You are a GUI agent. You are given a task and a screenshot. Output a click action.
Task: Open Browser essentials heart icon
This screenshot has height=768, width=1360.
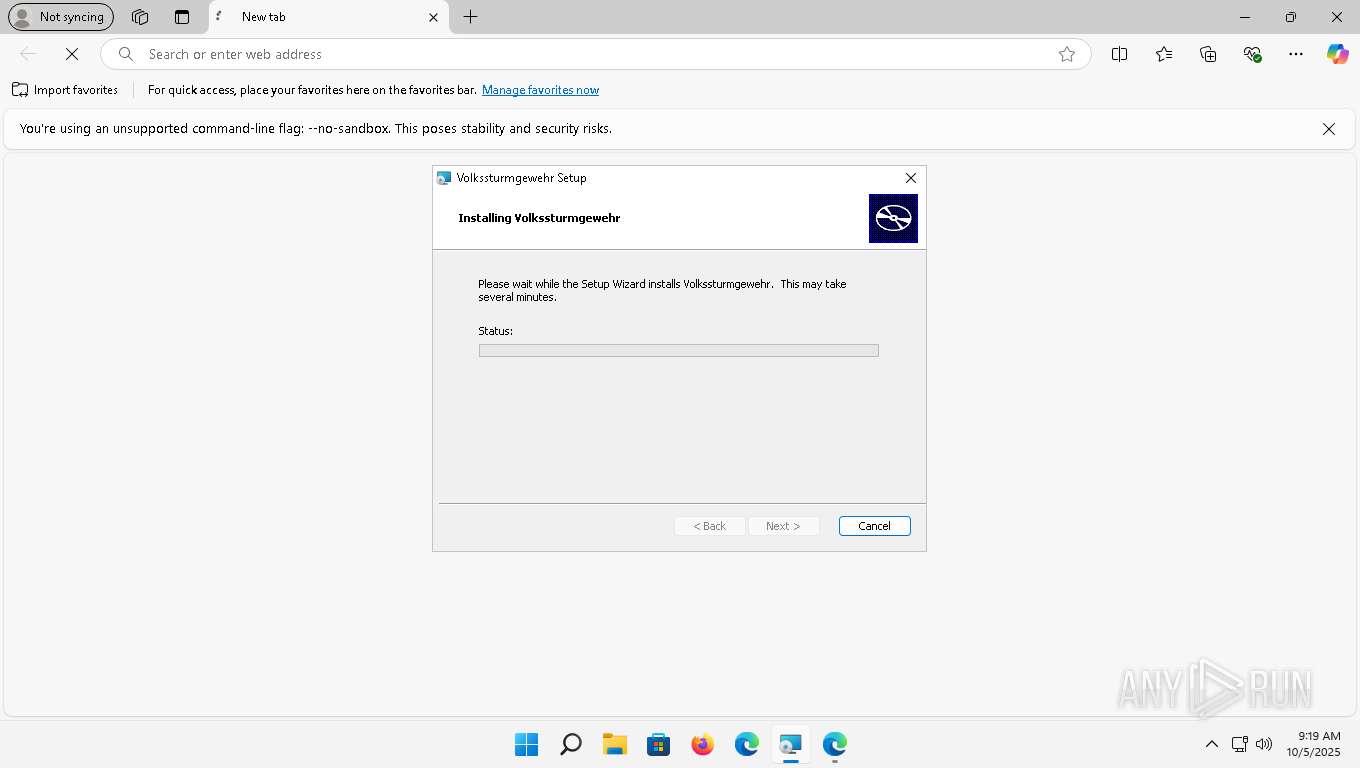coord(1252,54)
